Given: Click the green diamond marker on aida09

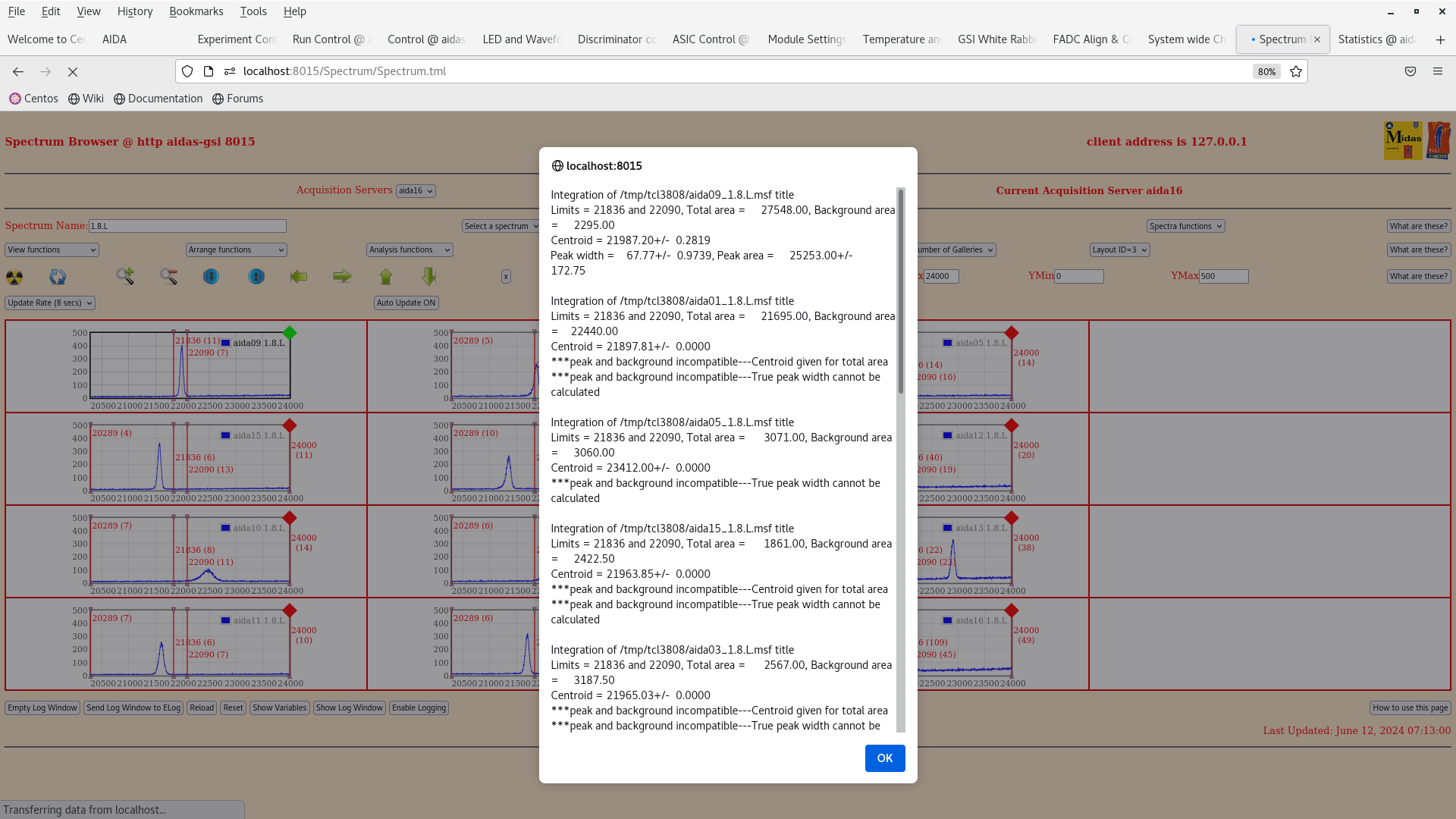Looking at the screenshot, I should pyautogui.click(x=290, y=333).
